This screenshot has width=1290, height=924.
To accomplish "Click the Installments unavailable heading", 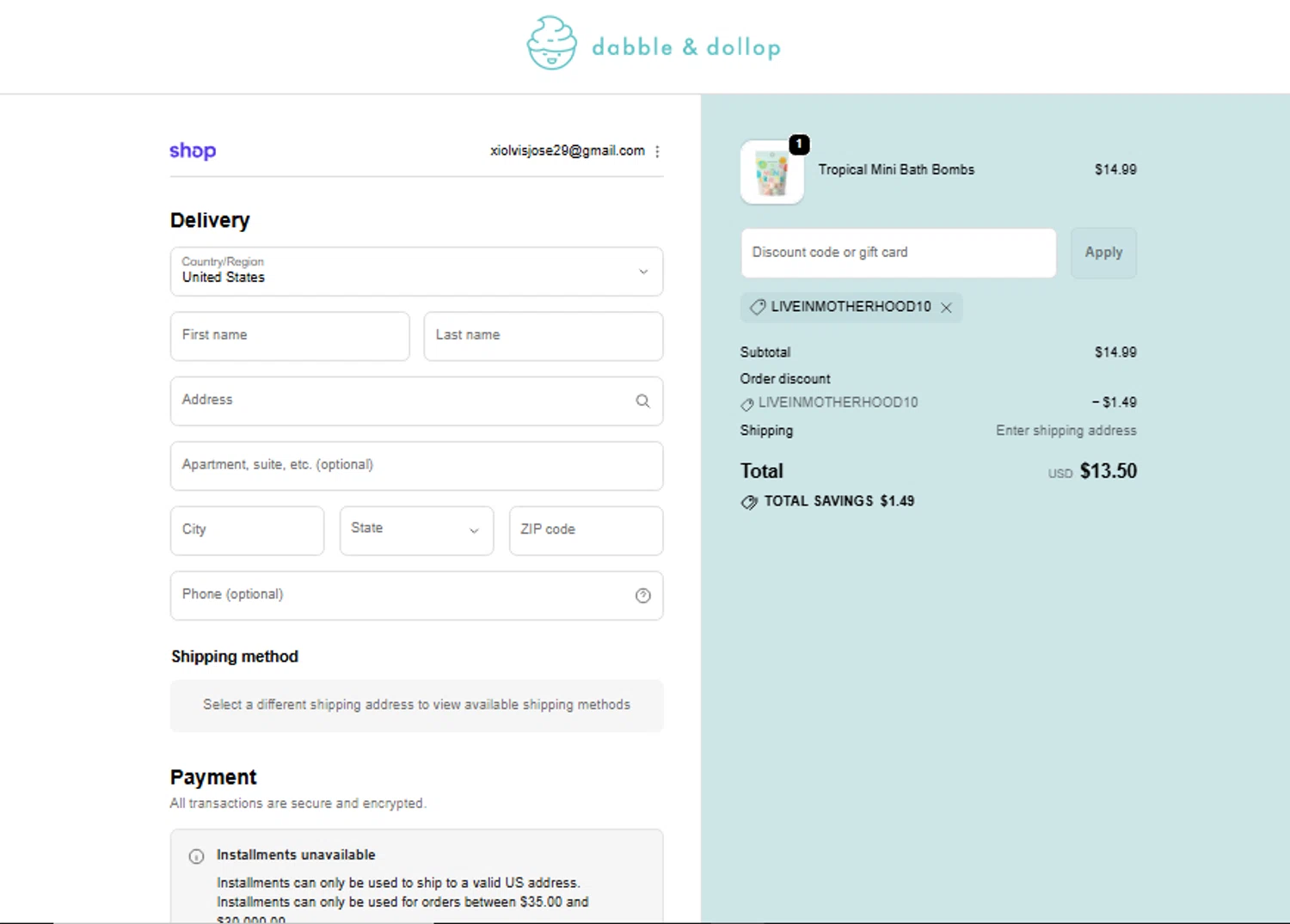I will coord(296,855).
